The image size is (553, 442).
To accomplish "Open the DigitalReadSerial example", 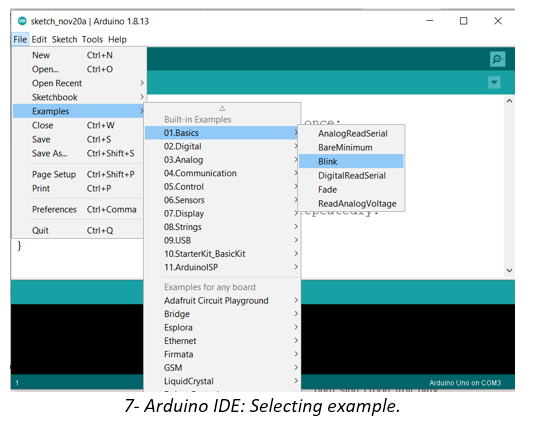I will click(x=351, y=176).
